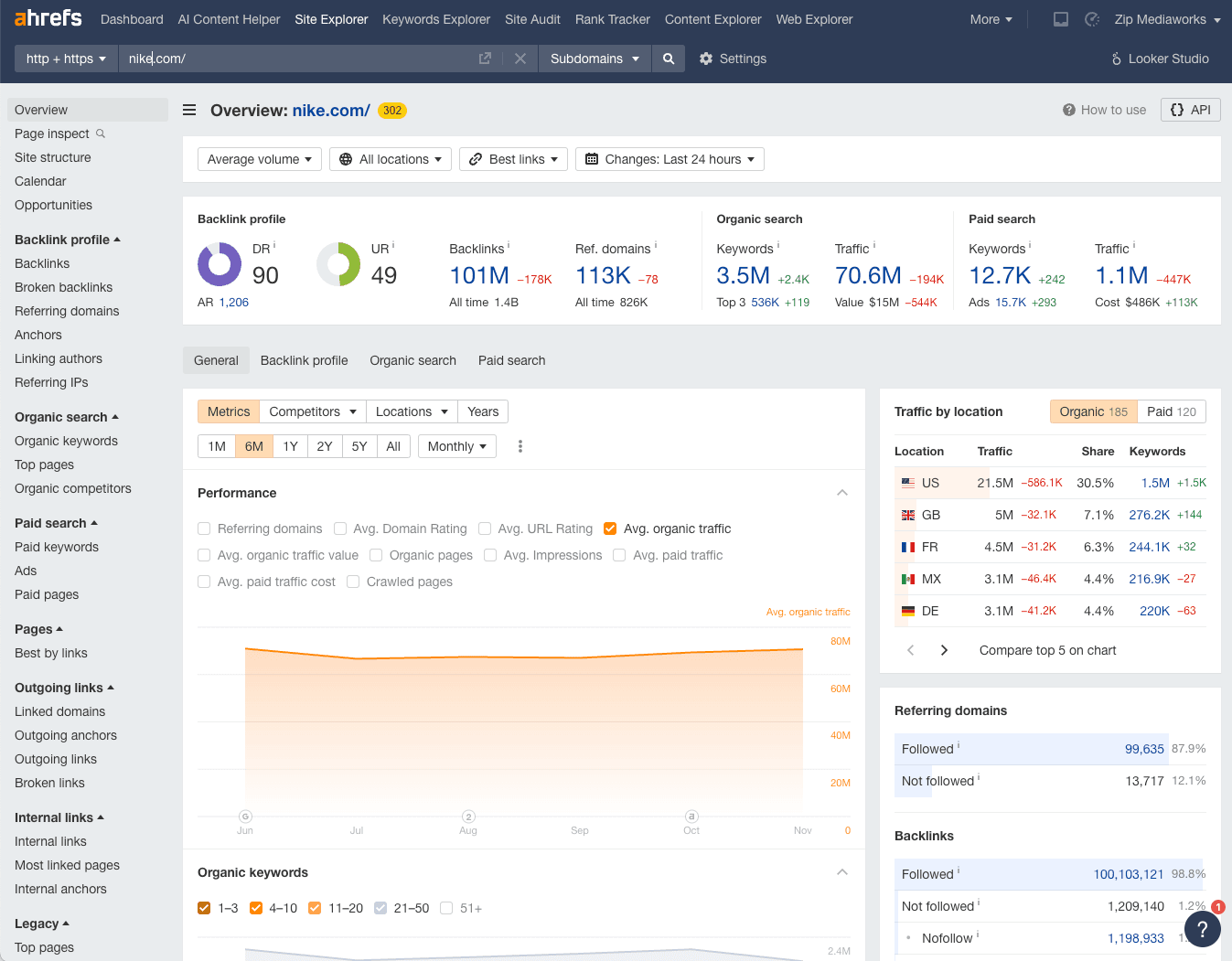The width and height of the screenshot is (1232, 961).
Task: Click the marker labeled 2 at Aug
Action: (468, 817)
